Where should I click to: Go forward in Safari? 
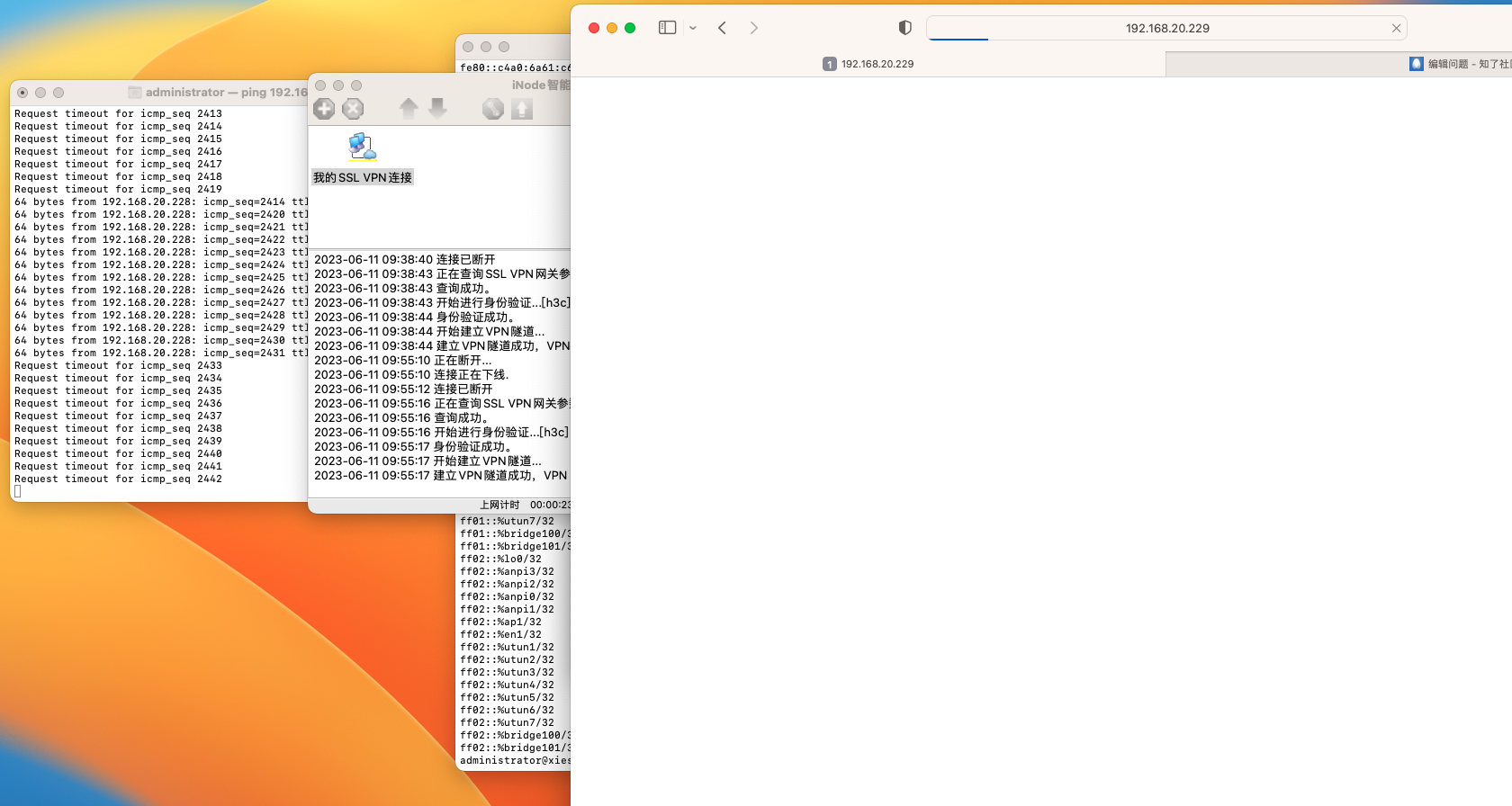tap(754, 28)
